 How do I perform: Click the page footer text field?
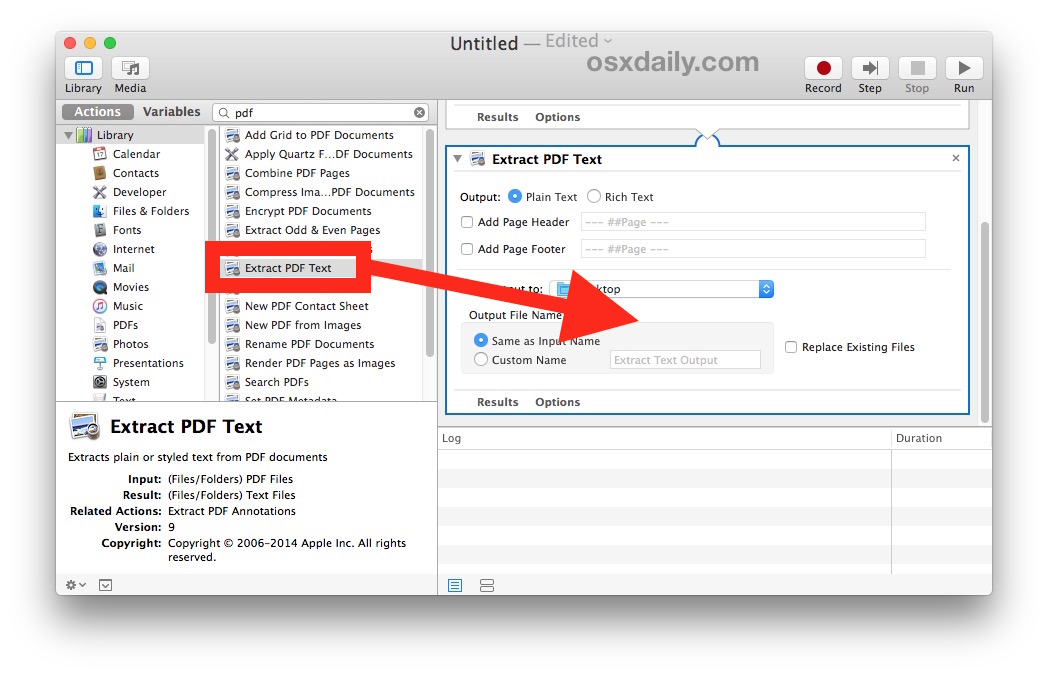point(753,249)
